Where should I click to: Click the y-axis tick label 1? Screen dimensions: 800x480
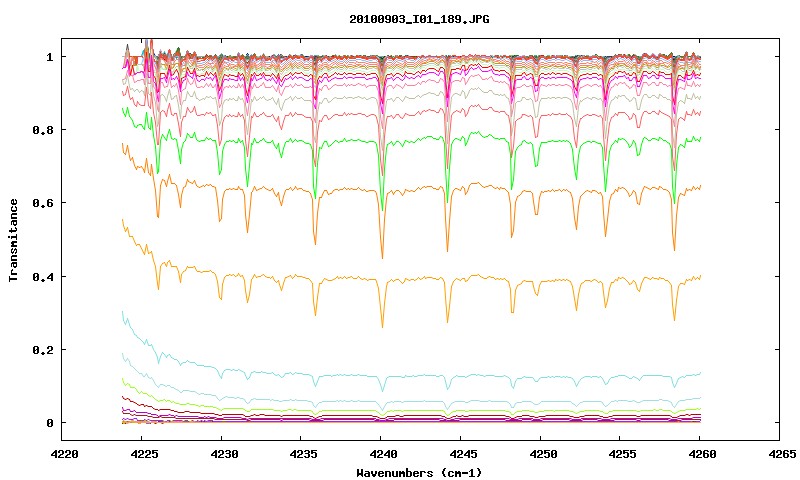(49, 57)
